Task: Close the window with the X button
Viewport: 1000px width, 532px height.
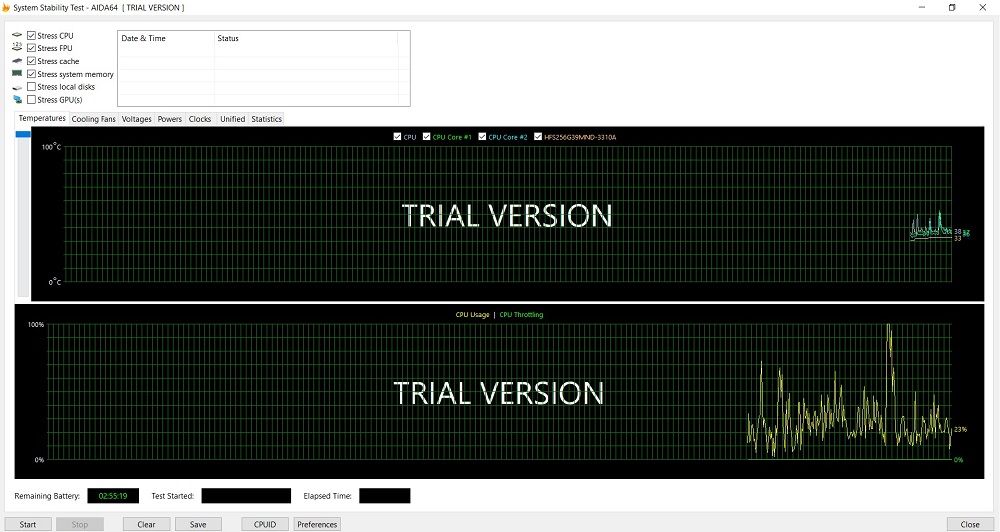Action: [x=983, y=8]
